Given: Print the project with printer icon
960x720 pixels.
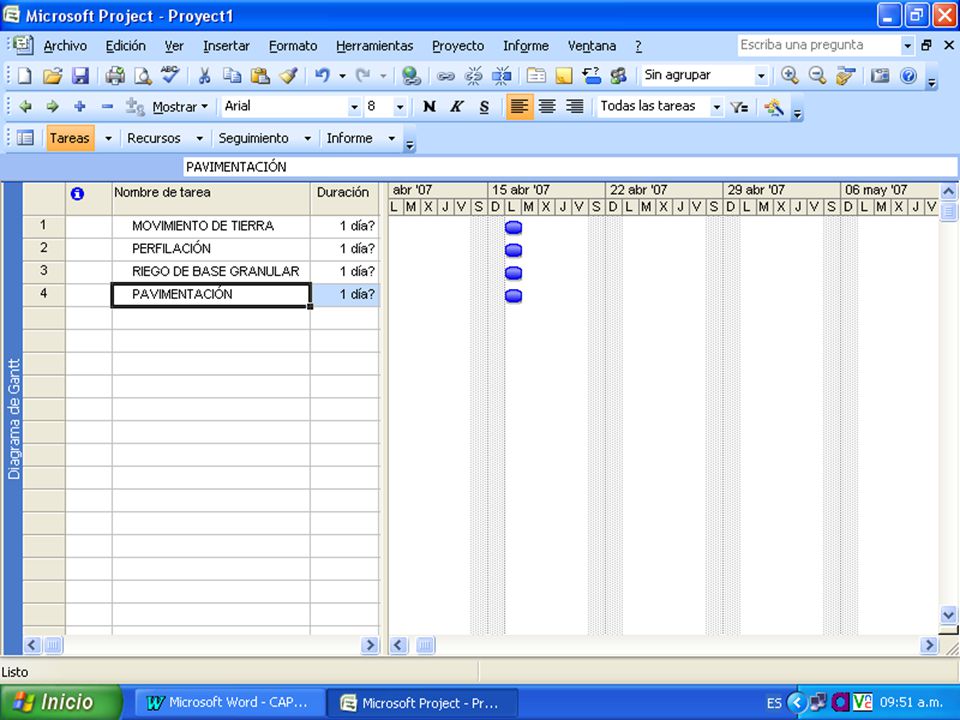Looking at the screenshot, I should coord(115,76).
